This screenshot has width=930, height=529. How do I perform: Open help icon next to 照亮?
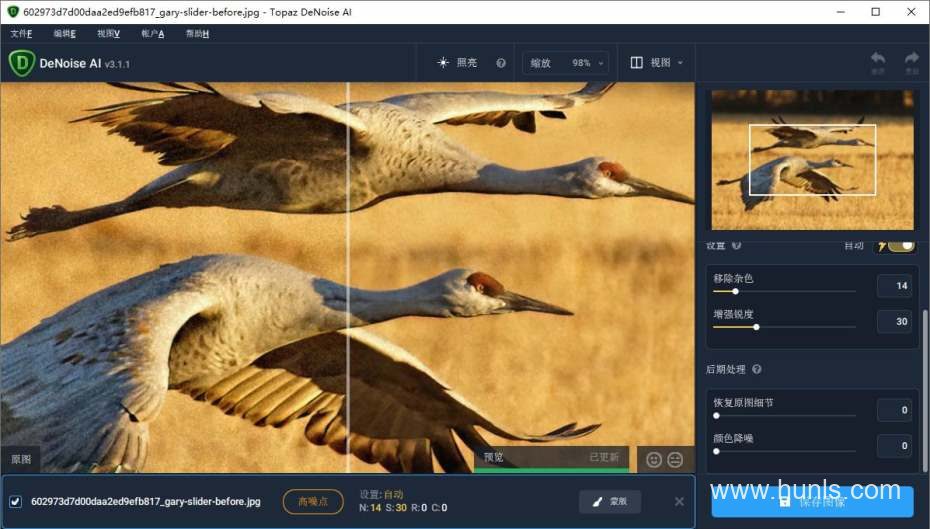[501, 63]
